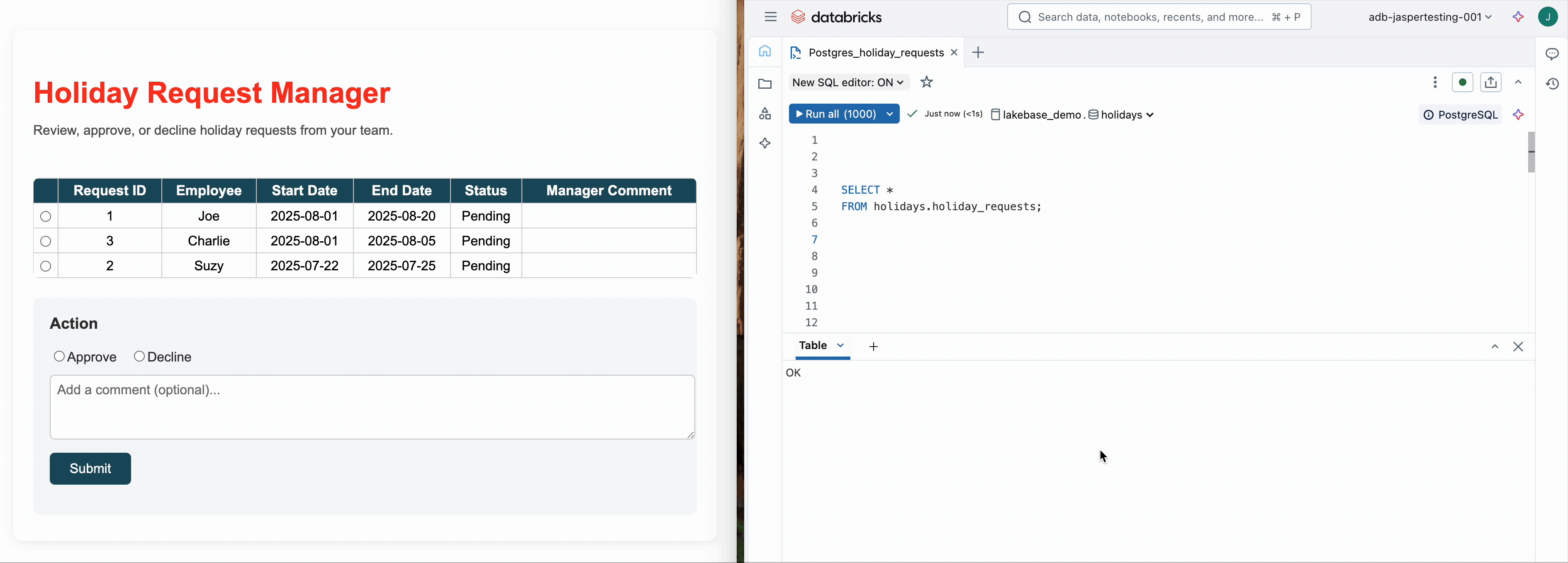This screenshot has width=1568, height=563.
Task: Expand the New SQL editor ON dropdown
Action: 848,82
